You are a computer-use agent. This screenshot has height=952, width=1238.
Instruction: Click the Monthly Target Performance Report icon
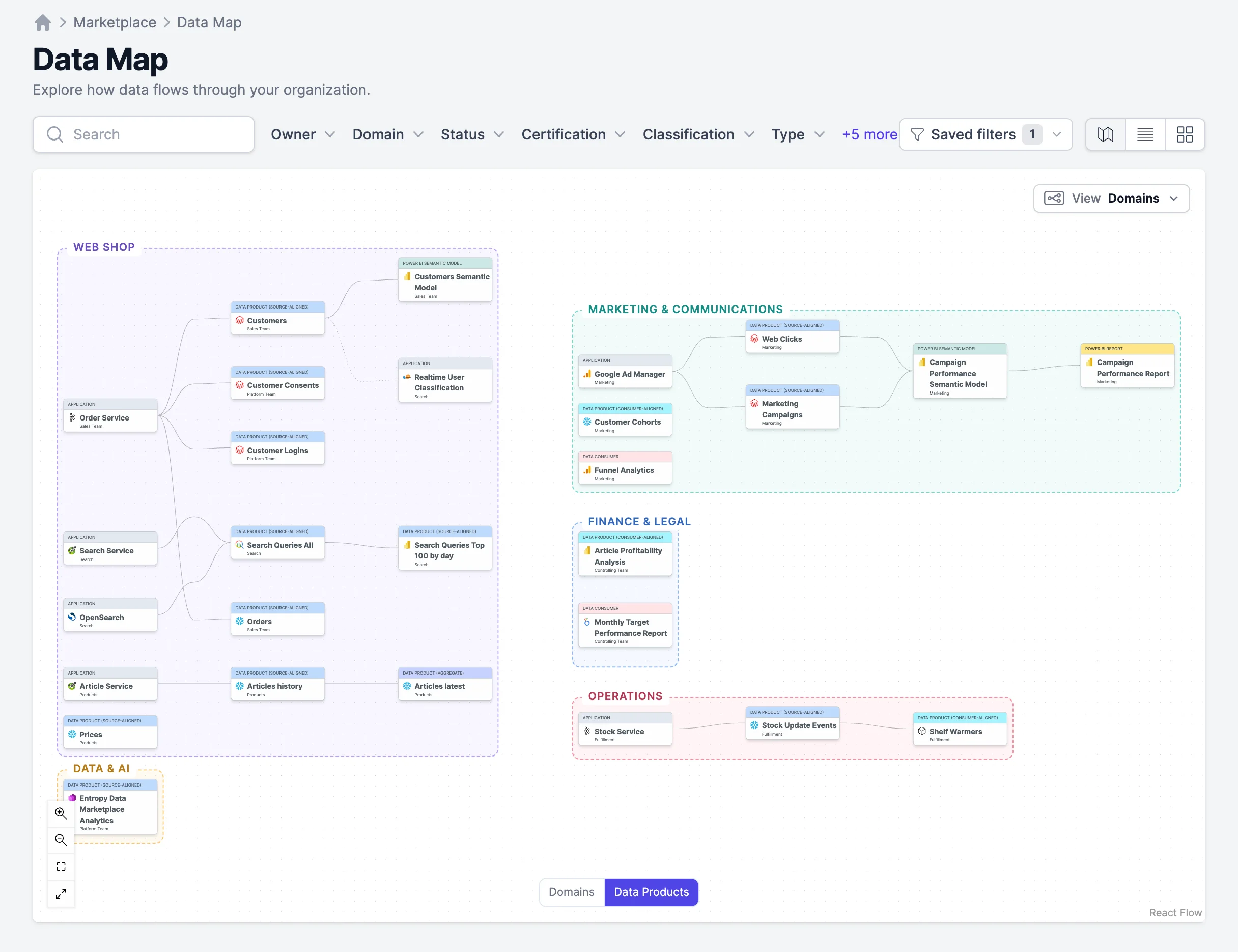[587, 622]
